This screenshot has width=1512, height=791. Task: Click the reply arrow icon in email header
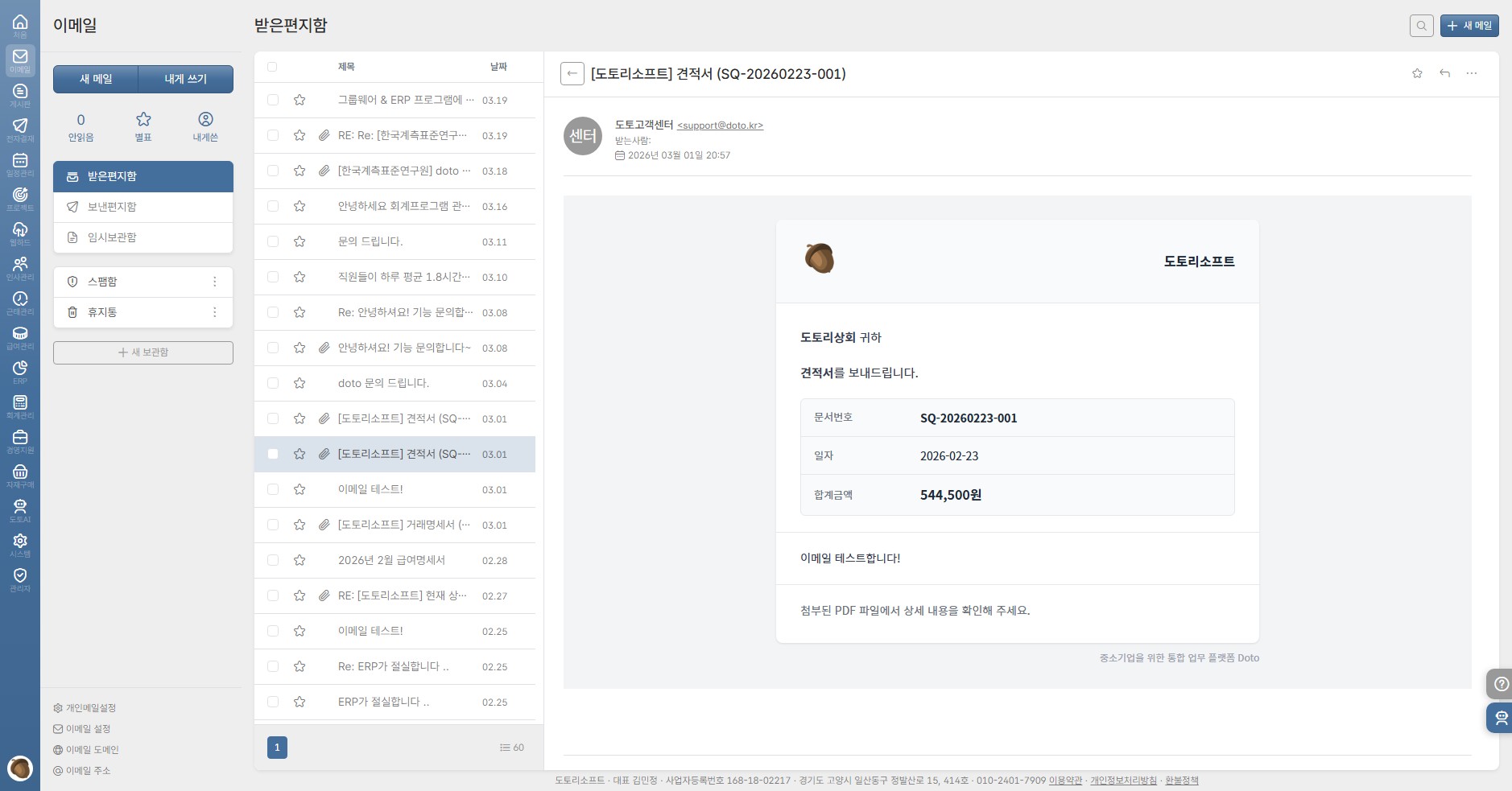(x=1444, y=73)
